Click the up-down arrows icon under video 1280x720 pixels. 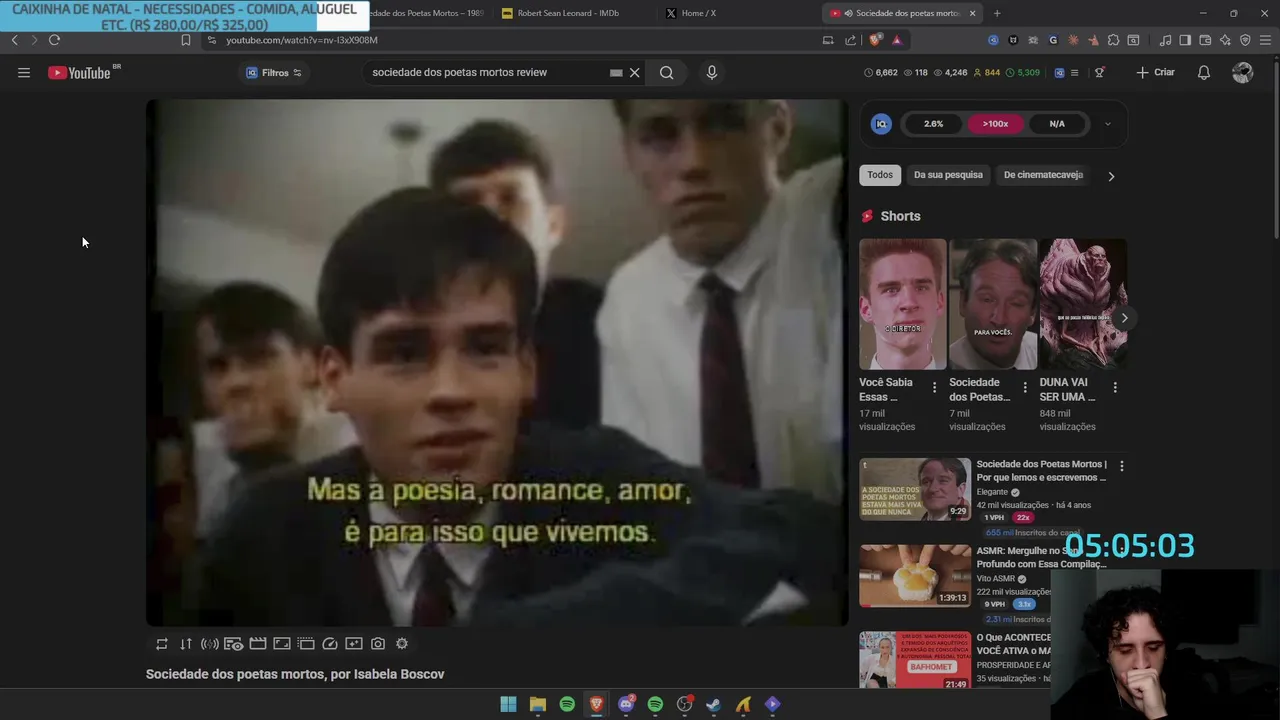point(186,644)
